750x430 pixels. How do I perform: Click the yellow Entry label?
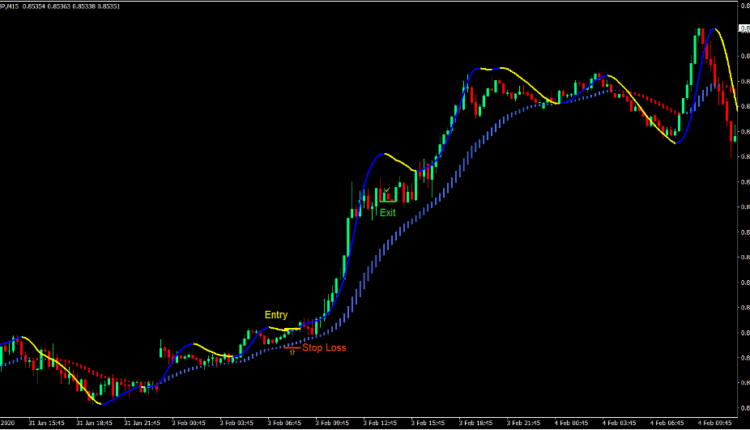(x=276, y=315)
